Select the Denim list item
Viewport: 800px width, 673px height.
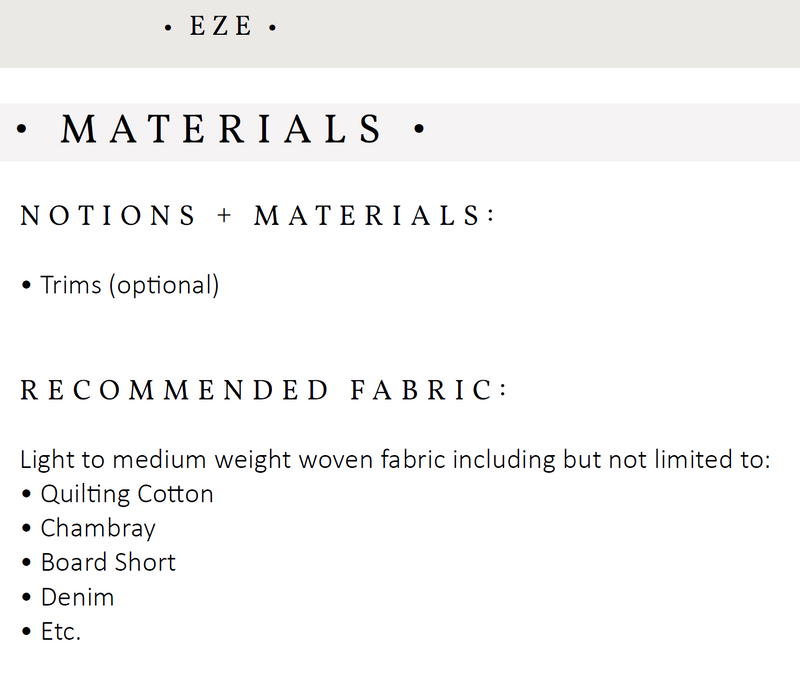77,597
